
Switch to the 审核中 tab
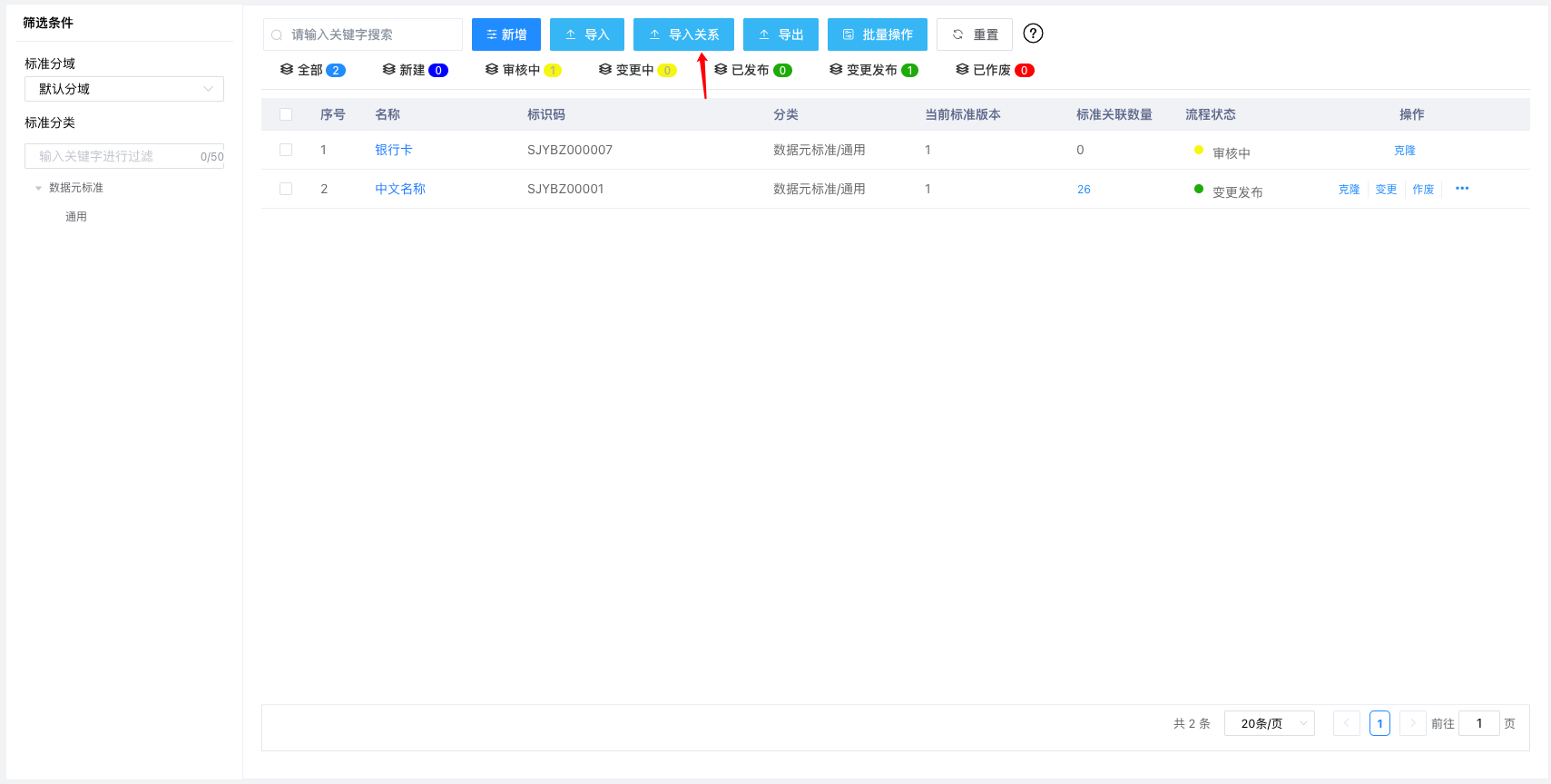coord(524,70)
